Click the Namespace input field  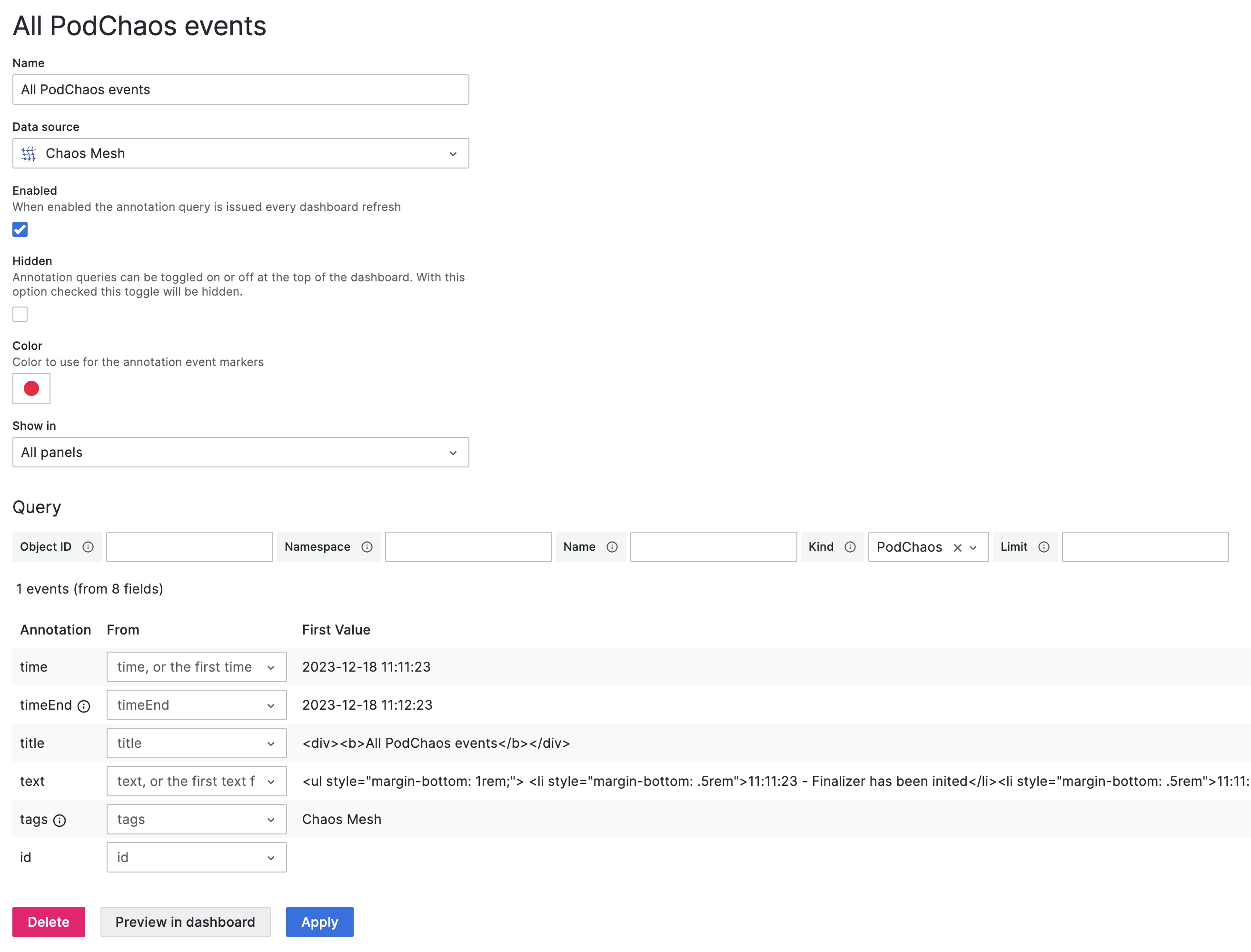tap(468, 547)
